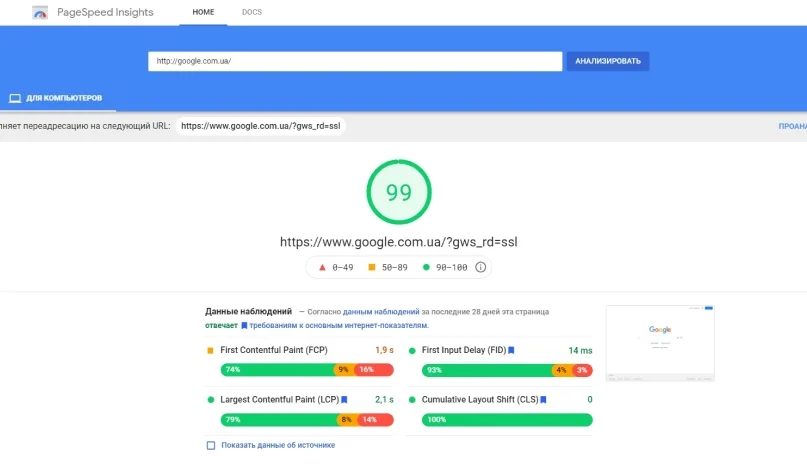Screen dimensions: 807x470
Task: Click the Cumulative Layout Shift 100% bar
Action: click(x=500, y=420)
